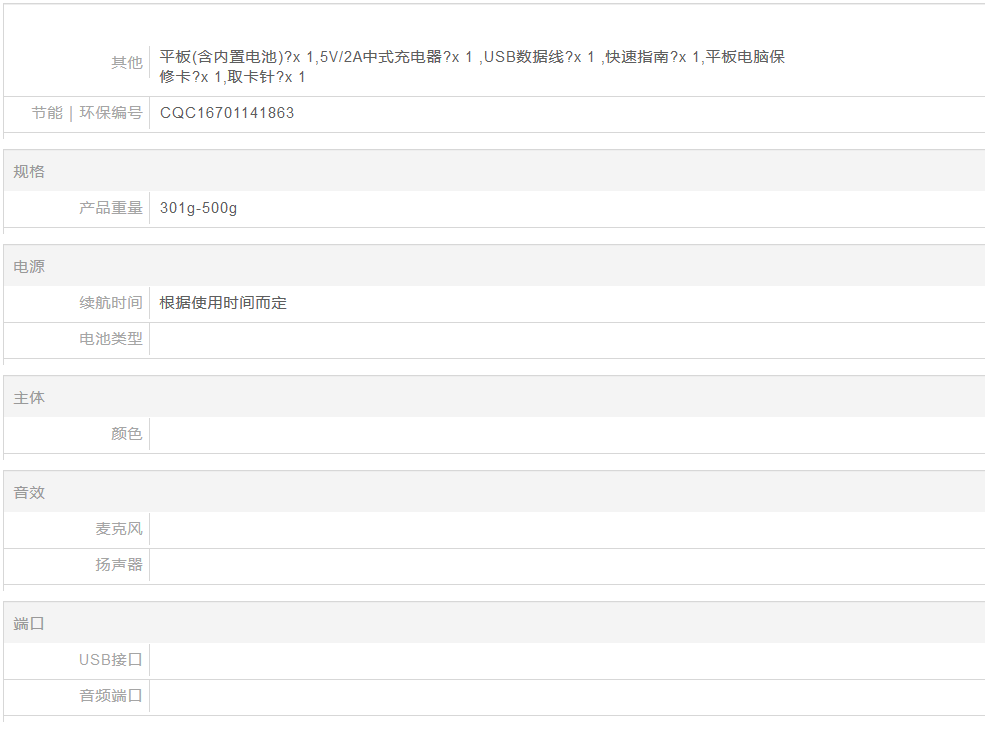The width and height of the screenshot is (1000, 730).
Task: Select the 麦克风 label
Action: pos(119,529)
